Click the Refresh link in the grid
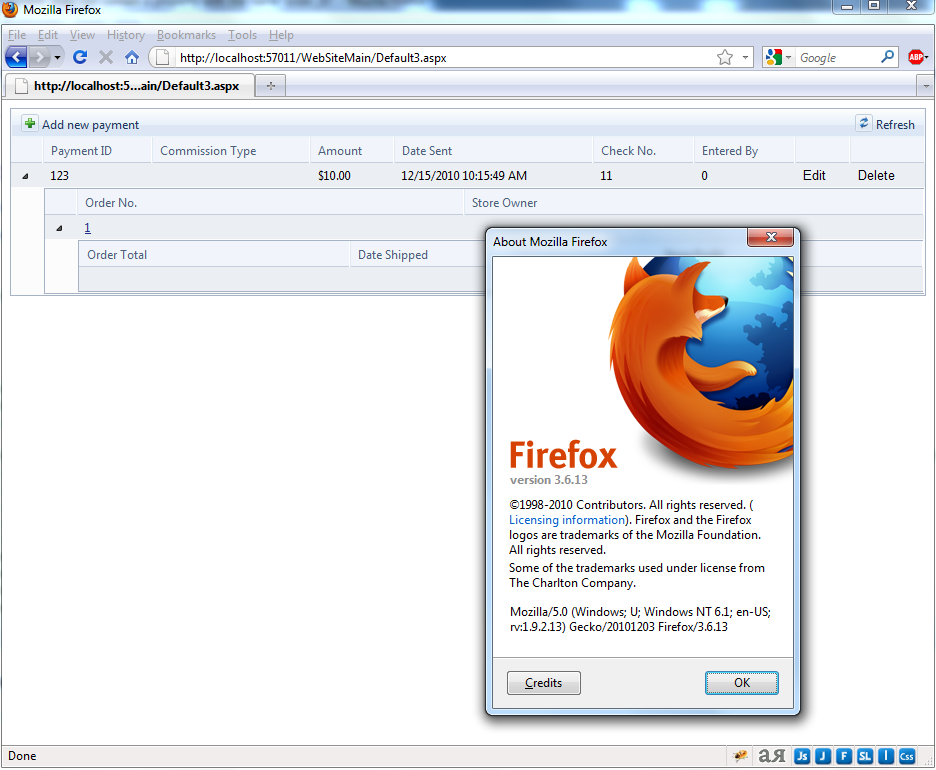The height and width of the screenshot is (770, 936). (895, 125)
